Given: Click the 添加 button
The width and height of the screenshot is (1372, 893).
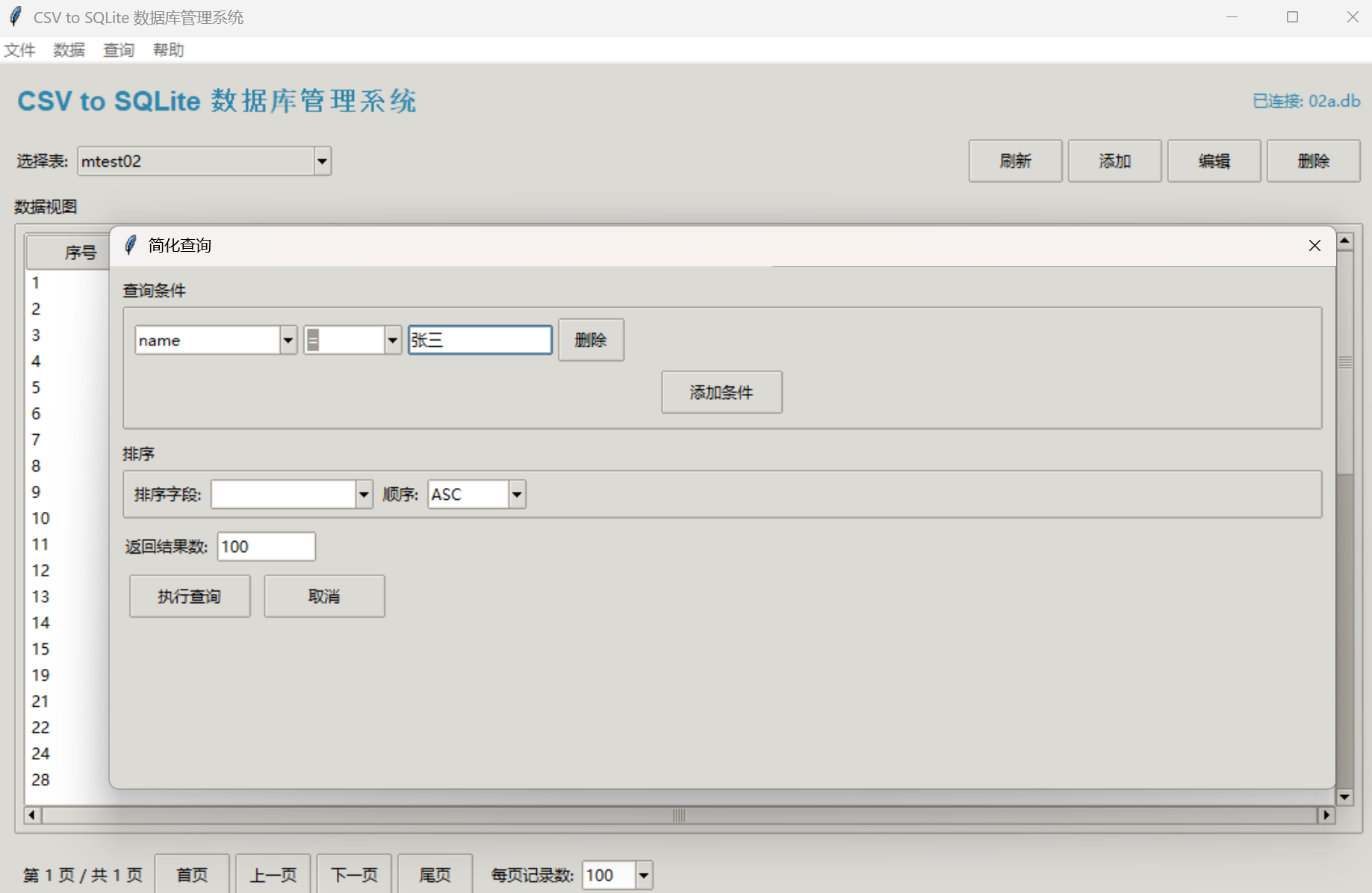Looking at the screenshot, I should 1114,161.
